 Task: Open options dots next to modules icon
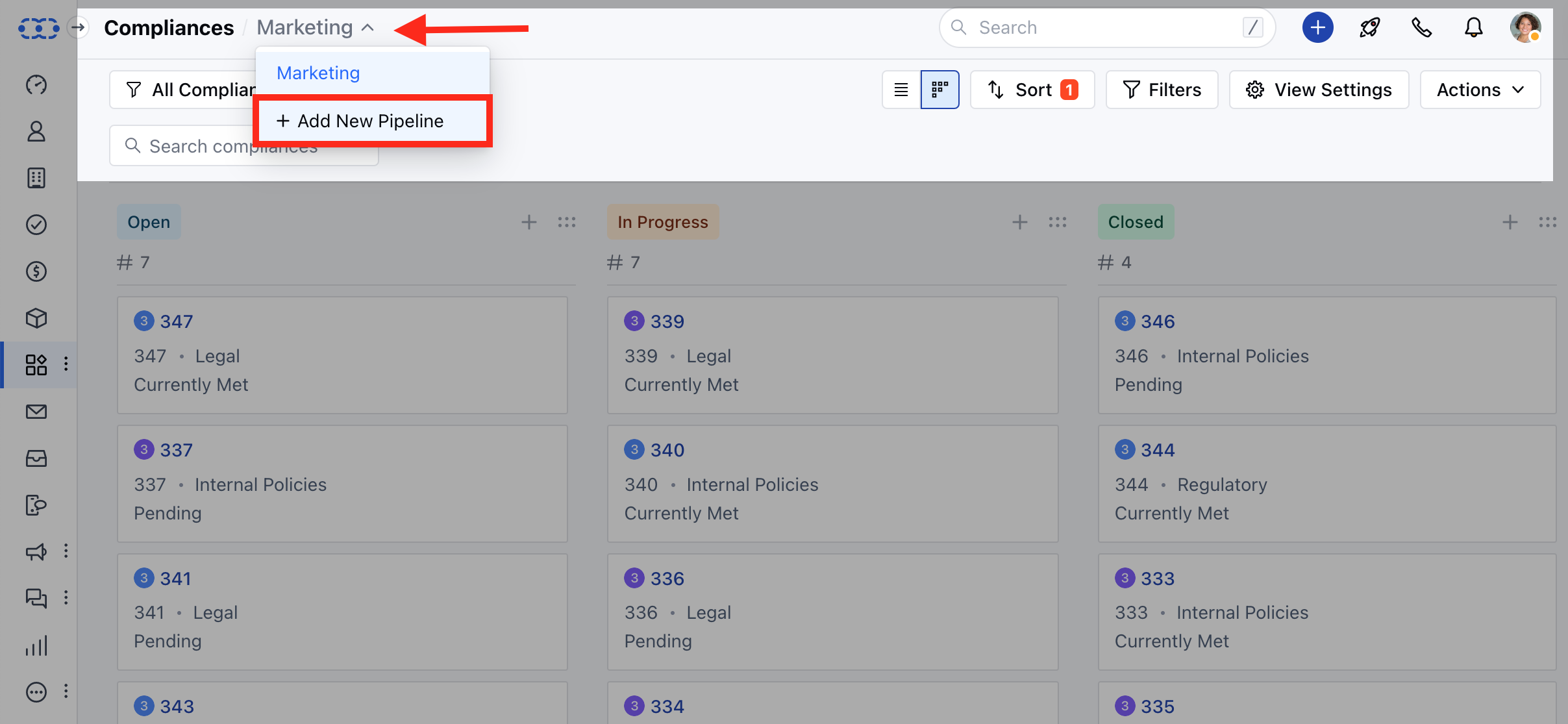(66, 364)
